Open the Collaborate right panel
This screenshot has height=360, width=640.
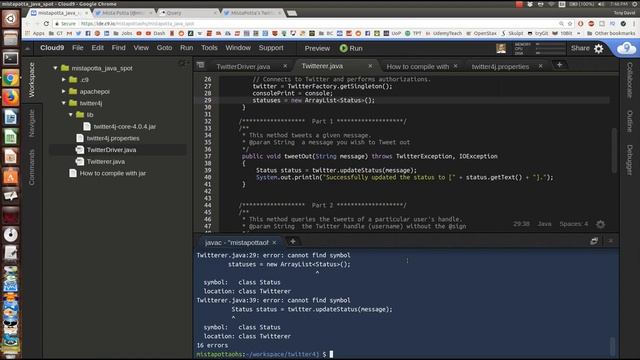(x=629, y=80)
